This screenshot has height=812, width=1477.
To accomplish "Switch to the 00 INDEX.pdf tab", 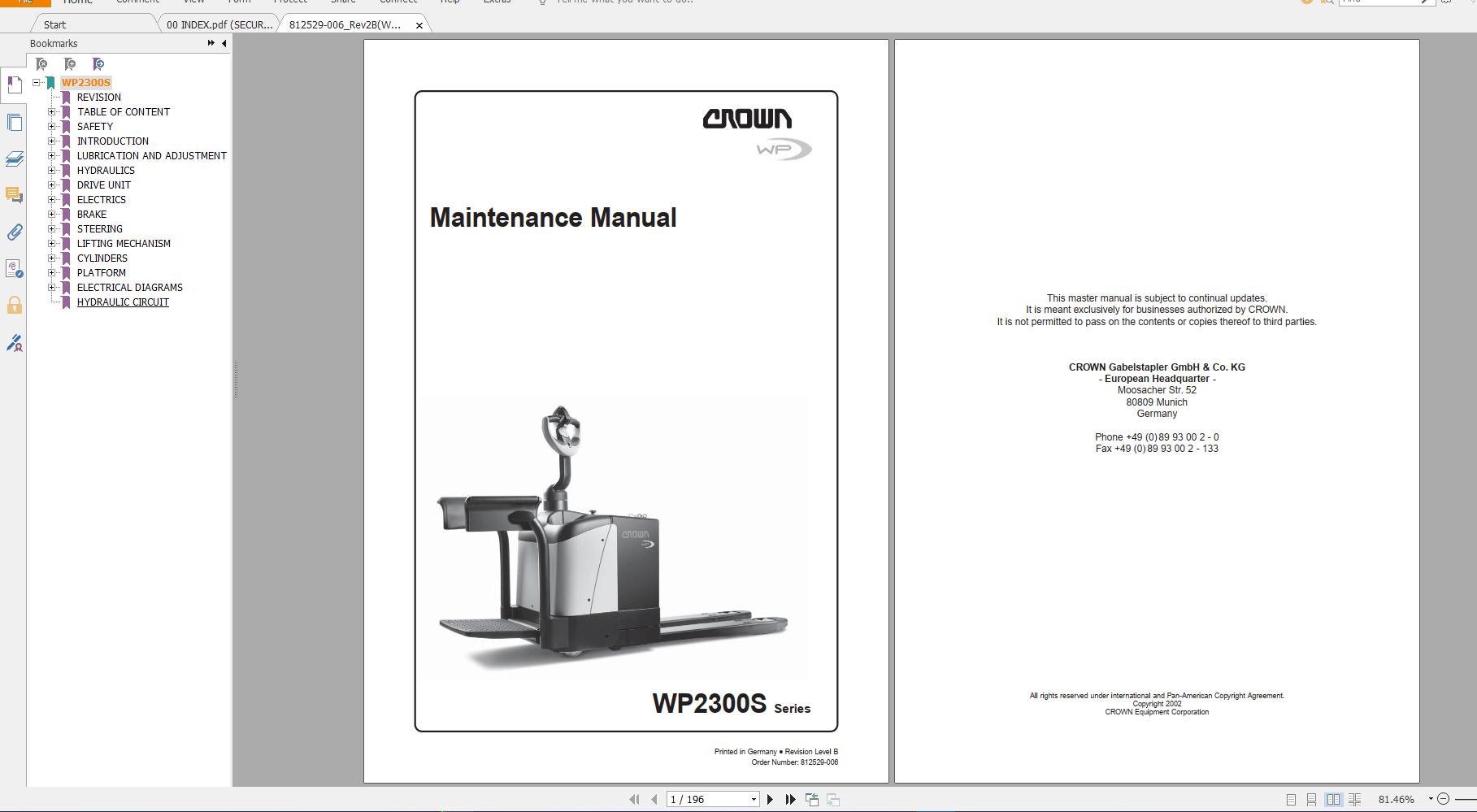I will (x=219, y=24).
